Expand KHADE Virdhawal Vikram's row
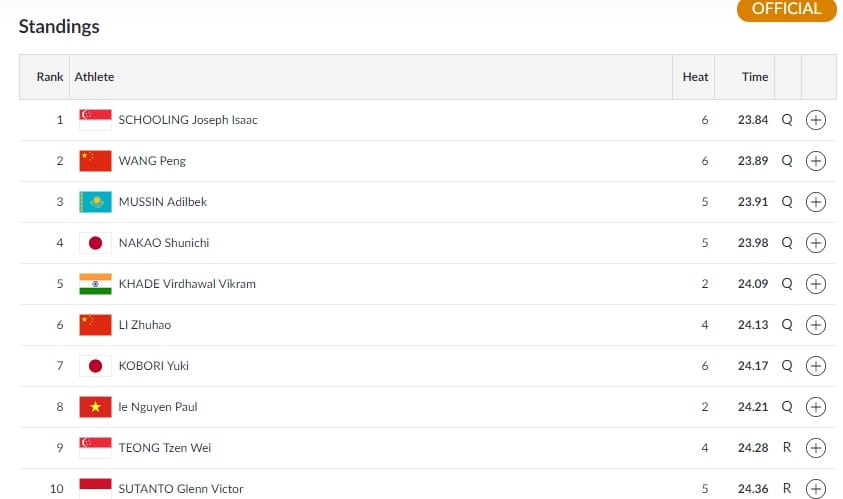Screen dimensions: 843x499 click(816, 284)
